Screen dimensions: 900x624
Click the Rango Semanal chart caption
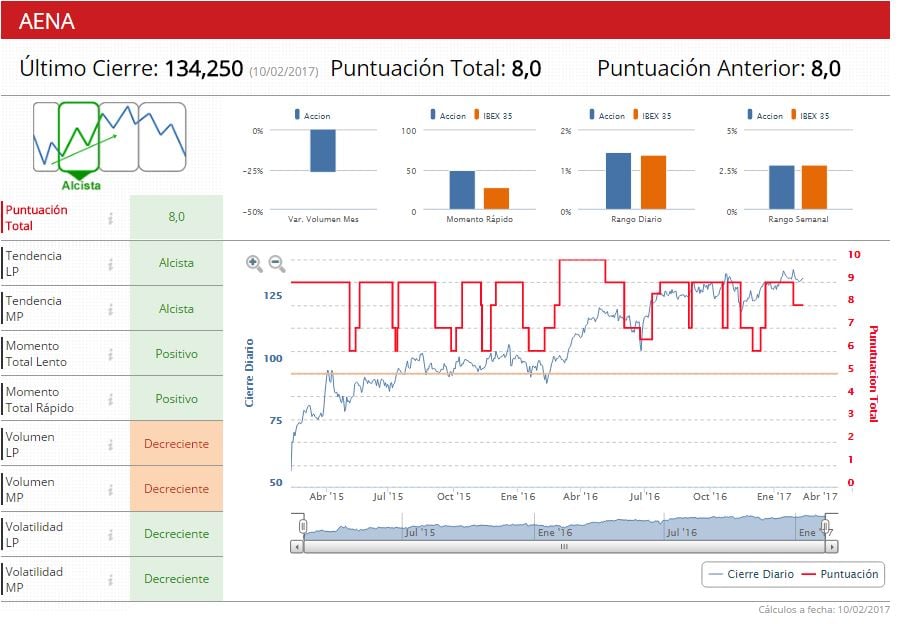coord(798,219)
